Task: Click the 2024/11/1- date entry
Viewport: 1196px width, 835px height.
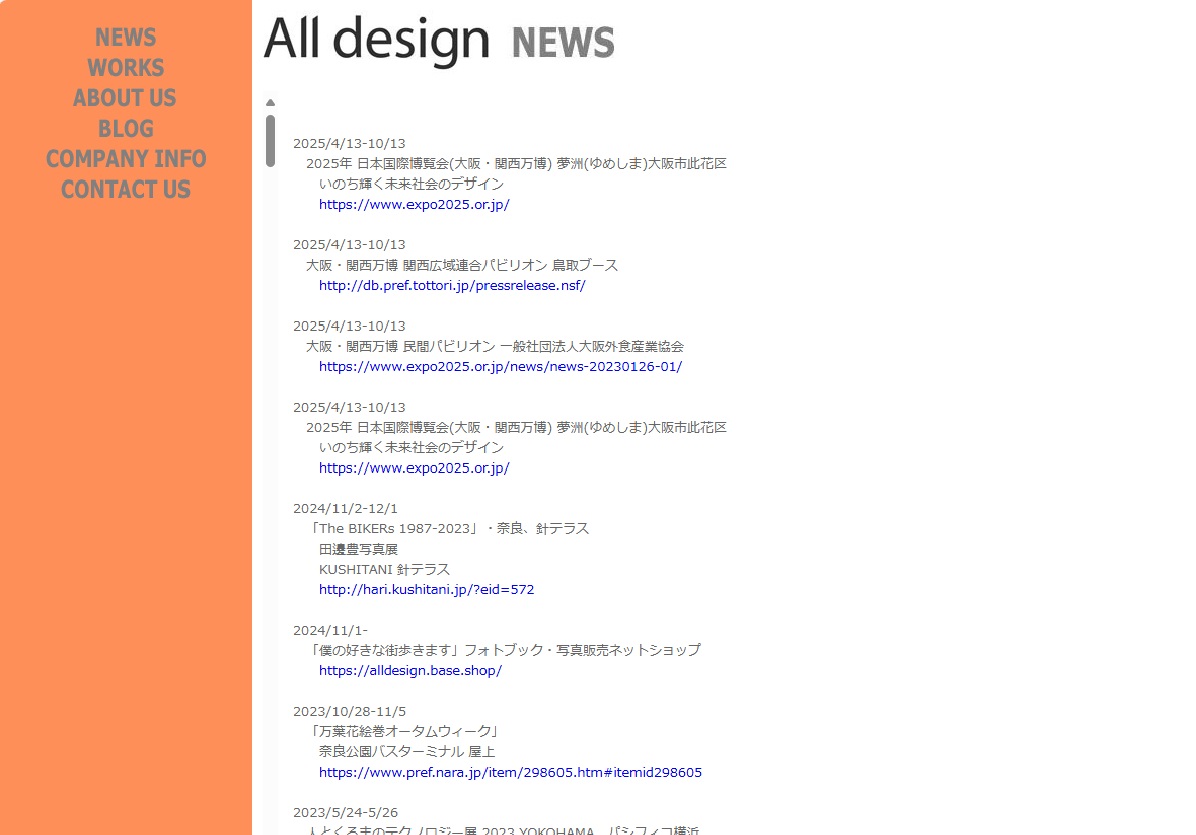Action: tap(330, 630)
